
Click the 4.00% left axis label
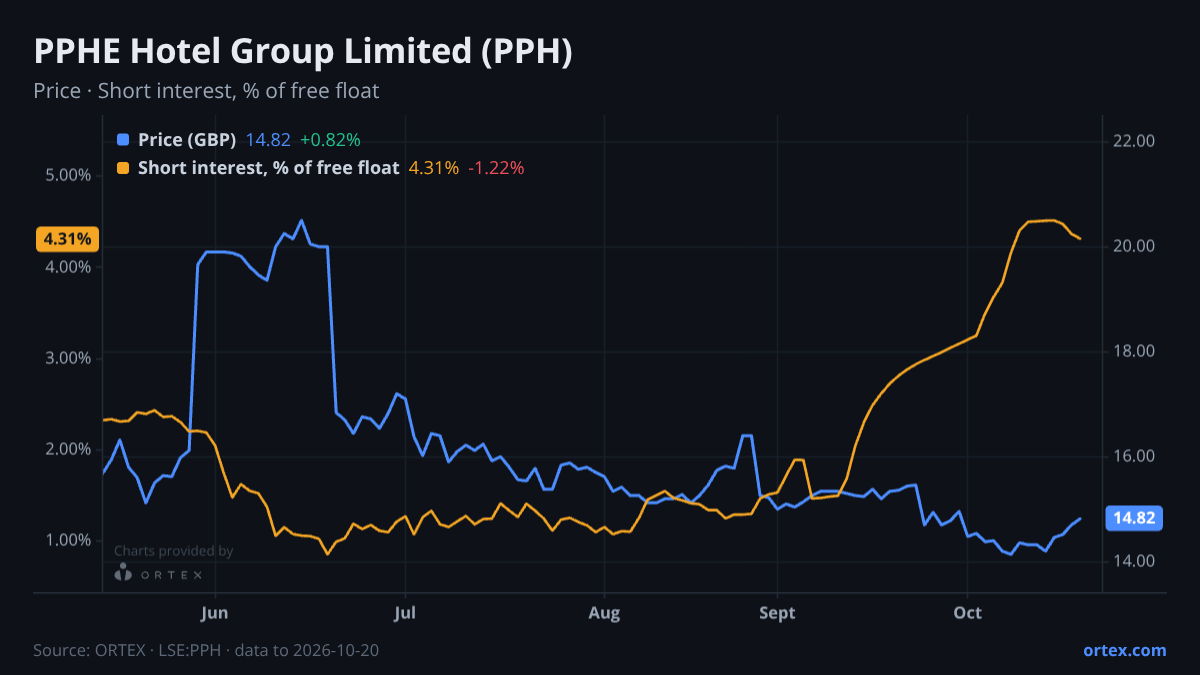[x=69, y=267]
